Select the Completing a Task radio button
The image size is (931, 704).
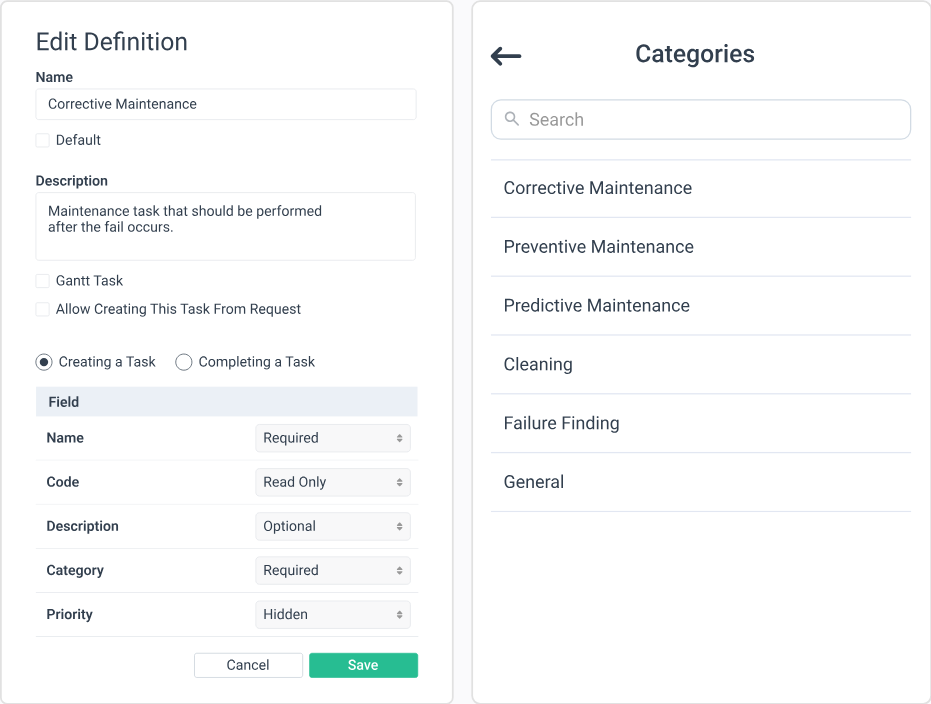click(x=184, y=362)
